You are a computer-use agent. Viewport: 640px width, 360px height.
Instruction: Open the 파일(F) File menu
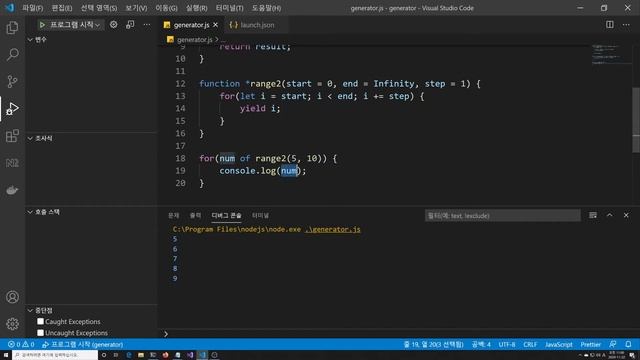(x=33, y=8)
